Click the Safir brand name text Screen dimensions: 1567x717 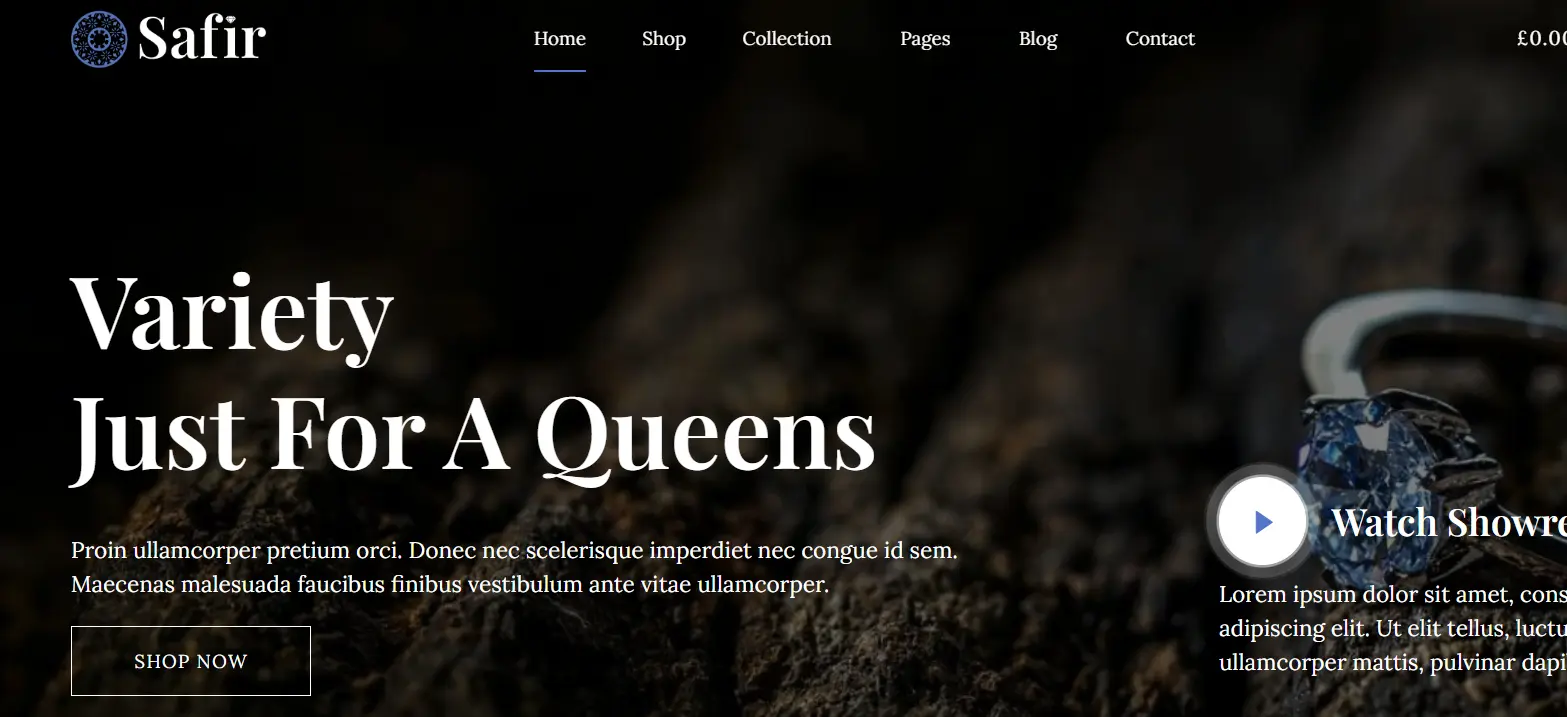pyautogui.click(x=202, y=39)
